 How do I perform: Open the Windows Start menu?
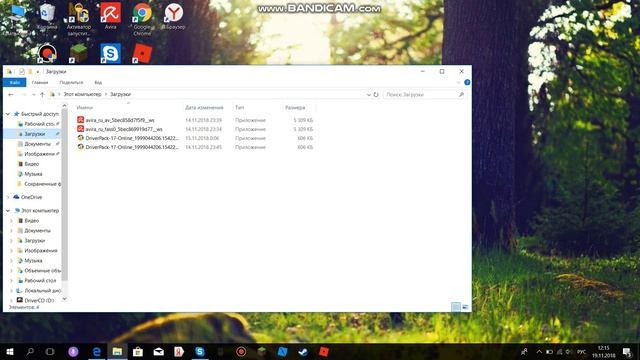pyautogui.click(x=10, y=351)
